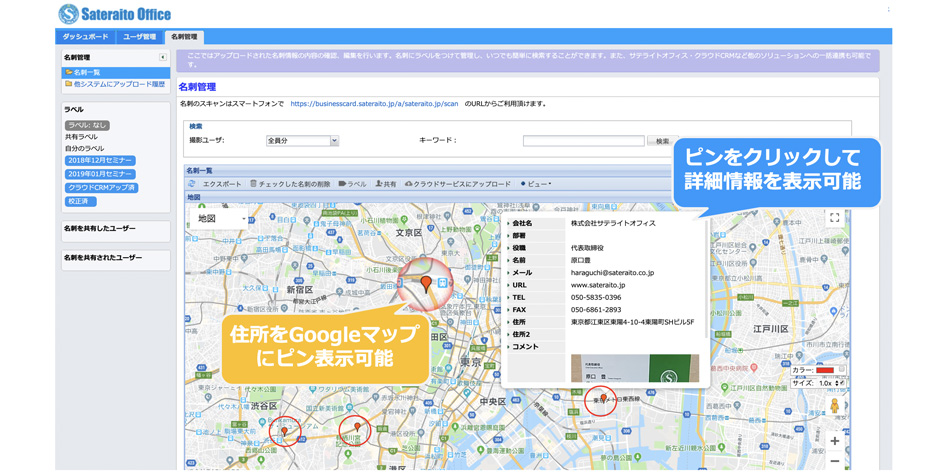Select the 2019年01月セミナー label
The image size is (948, 474).
point(100,174)
